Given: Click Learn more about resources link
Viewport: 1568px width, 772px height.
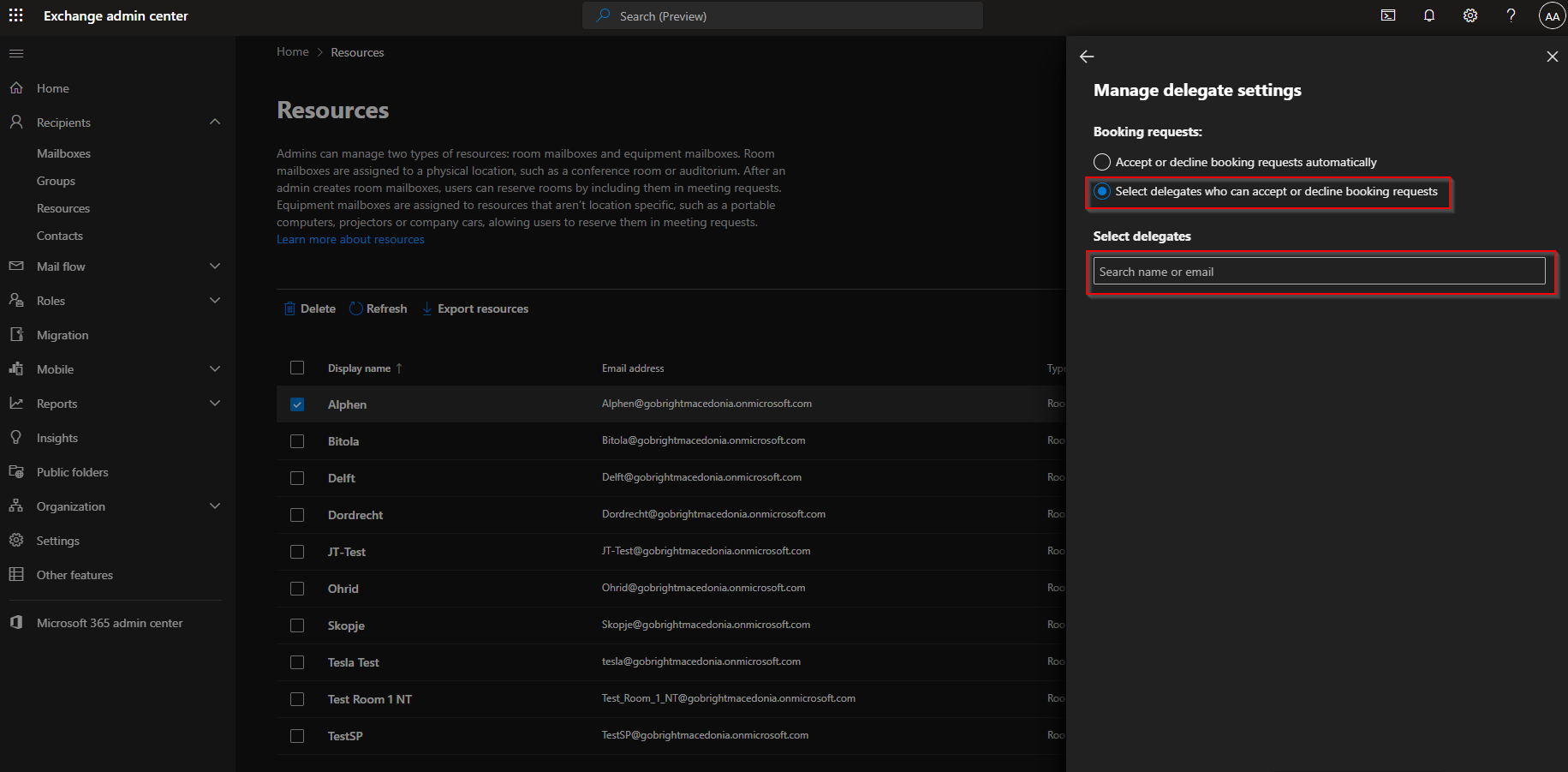Looking at the screenshot, I should pos(350,240).
